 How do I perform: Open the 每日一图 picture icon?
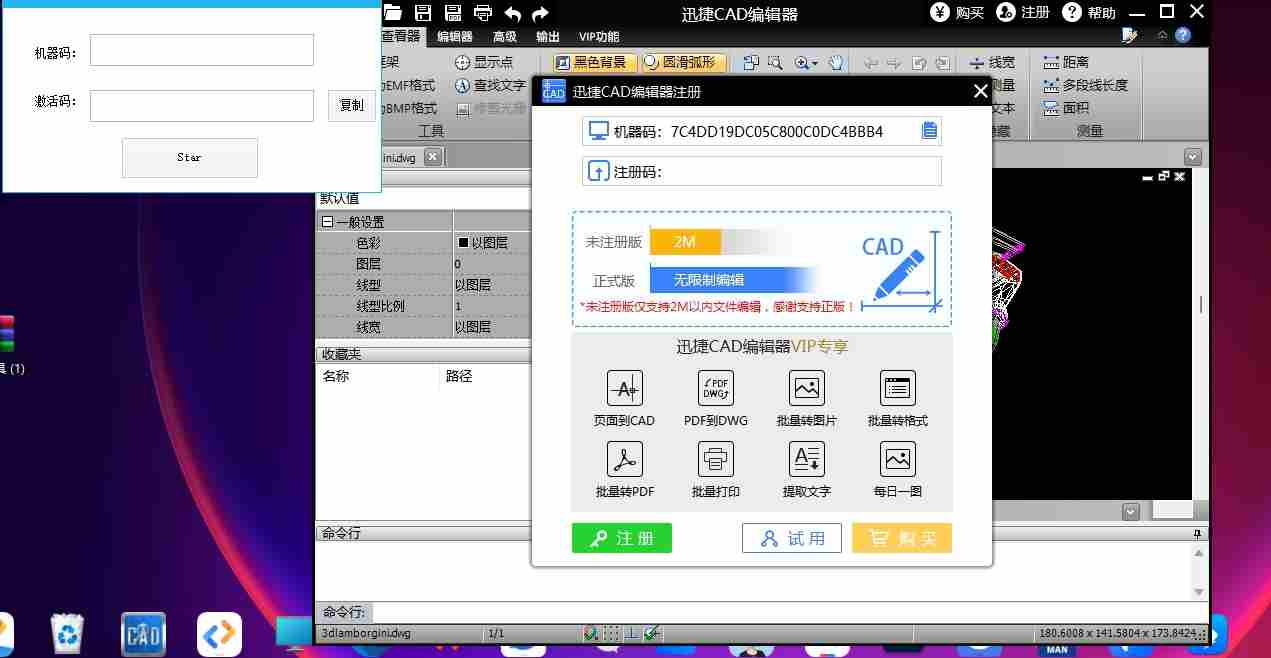tap(898, 459)
